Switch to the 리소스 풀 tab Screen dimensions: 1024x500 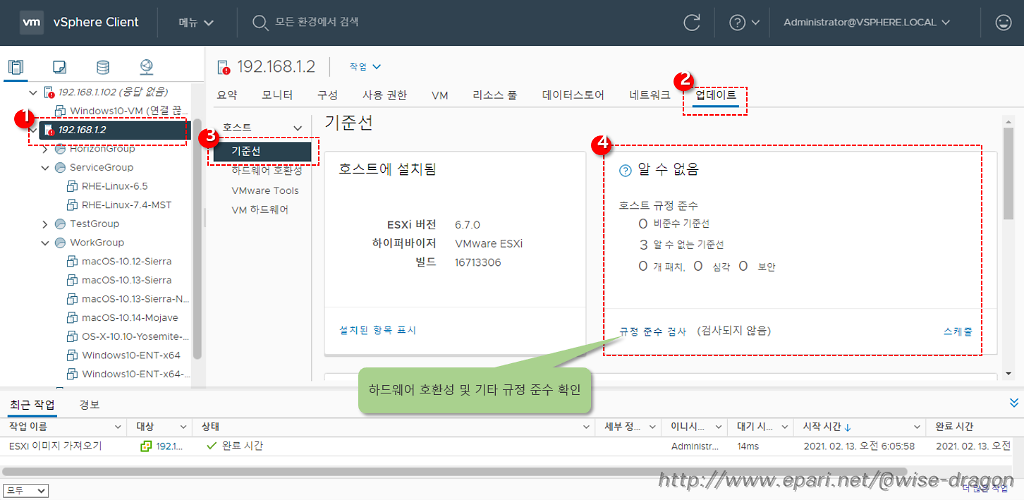(495, 95)
